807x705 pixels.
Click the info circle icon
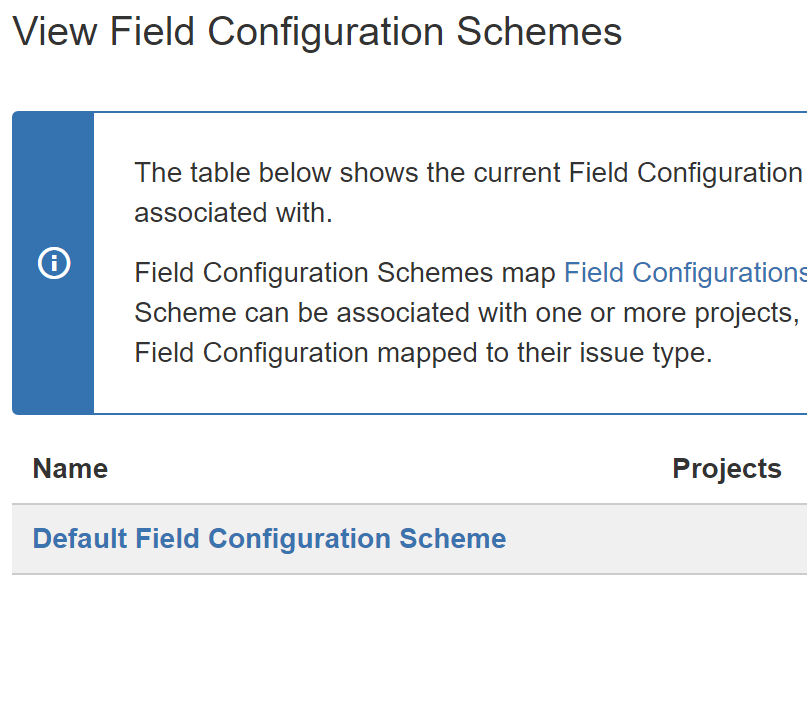(x=54, y=263)
